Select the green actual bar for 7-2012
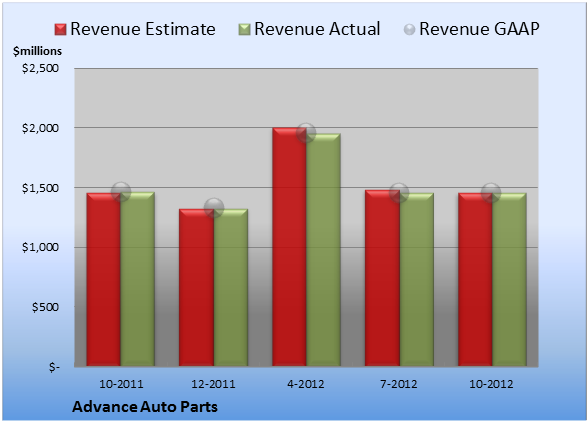 coord(417,279)
